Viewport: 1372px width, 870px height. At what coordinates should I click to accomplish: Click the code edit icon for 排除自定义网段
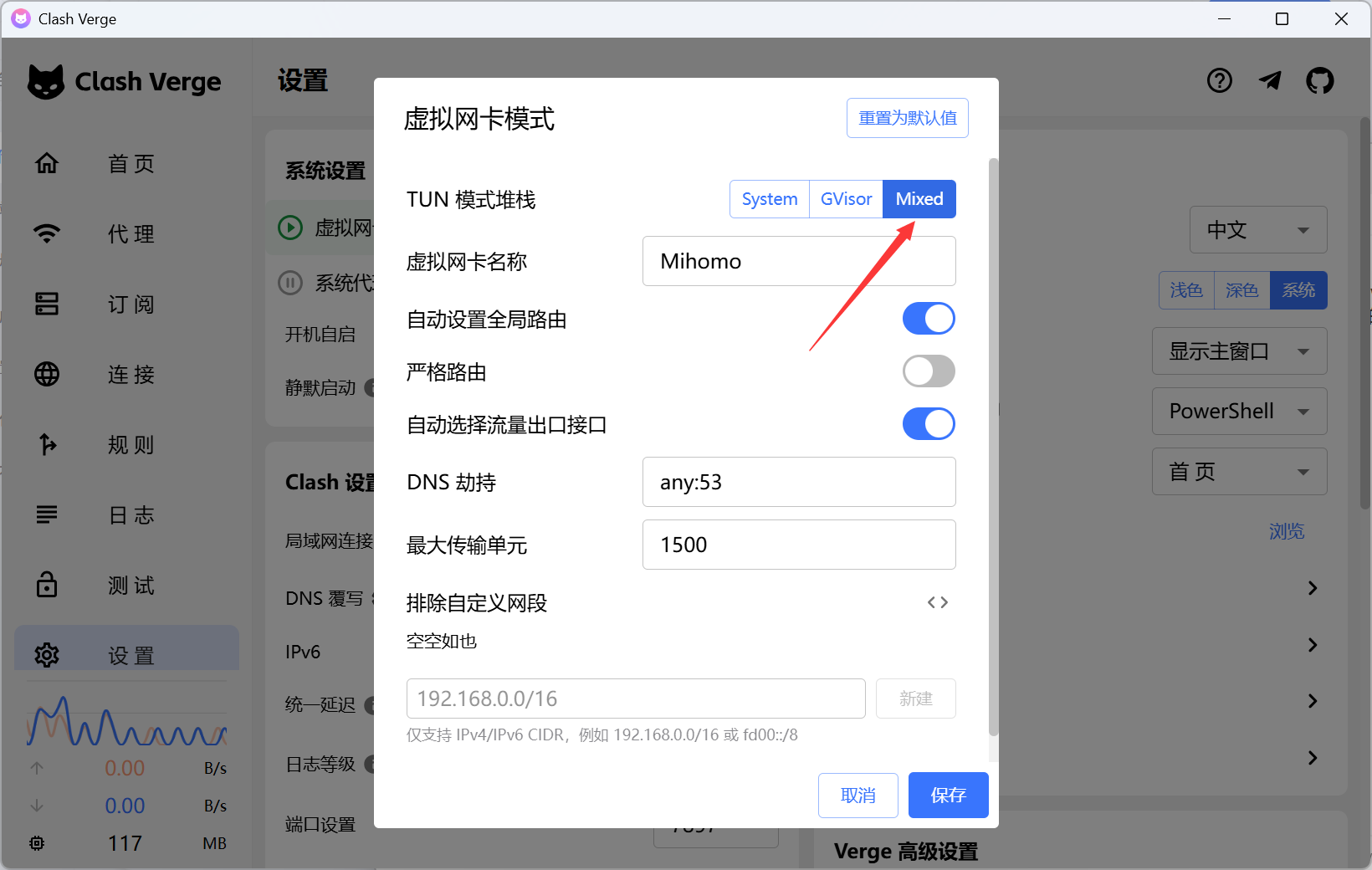tap(938, 602)
